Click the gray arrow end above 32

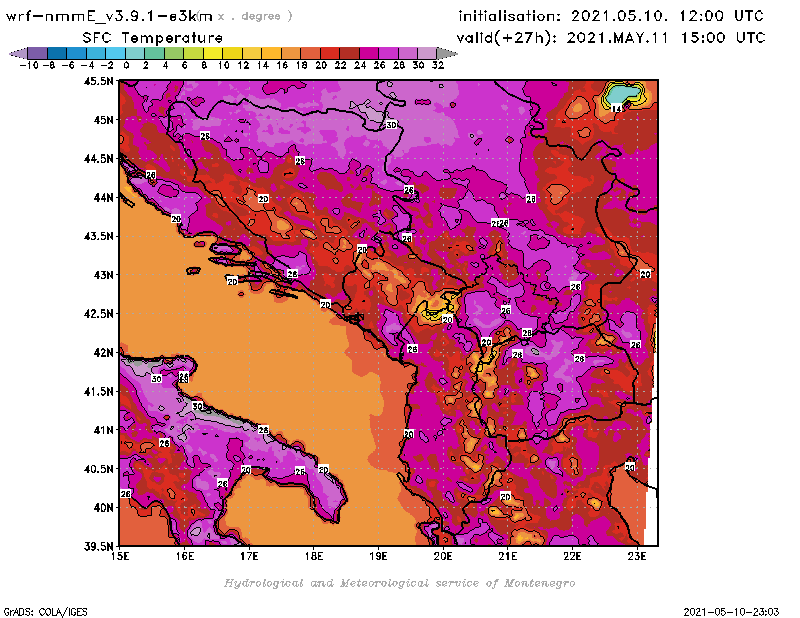[447, 53]
